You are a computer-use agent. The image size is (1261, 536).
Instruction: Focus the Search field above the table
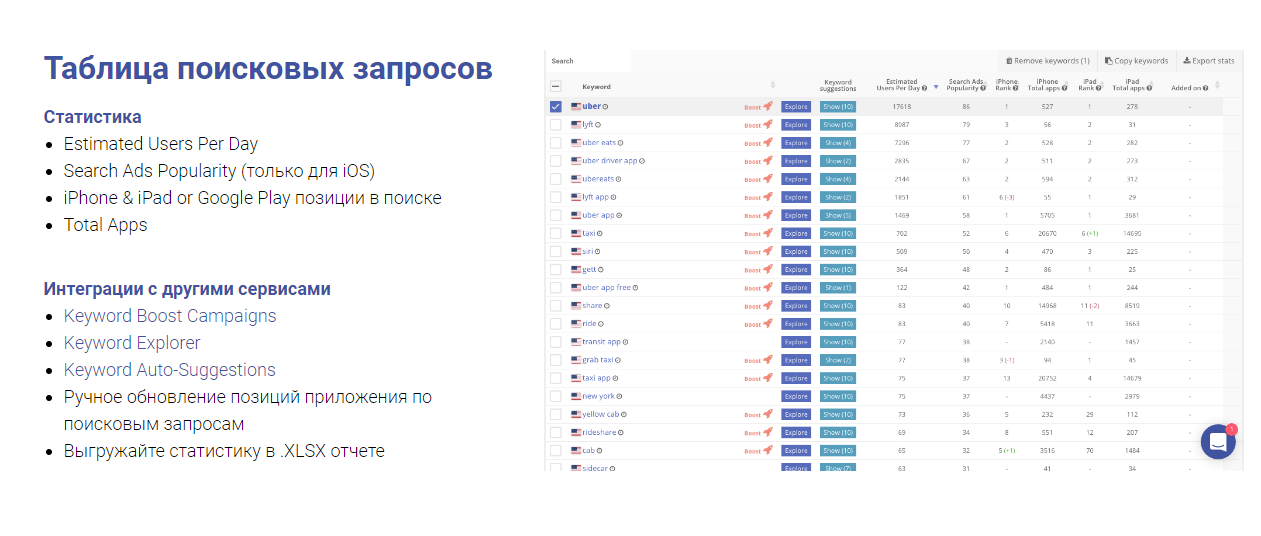[x=589, y=61]
